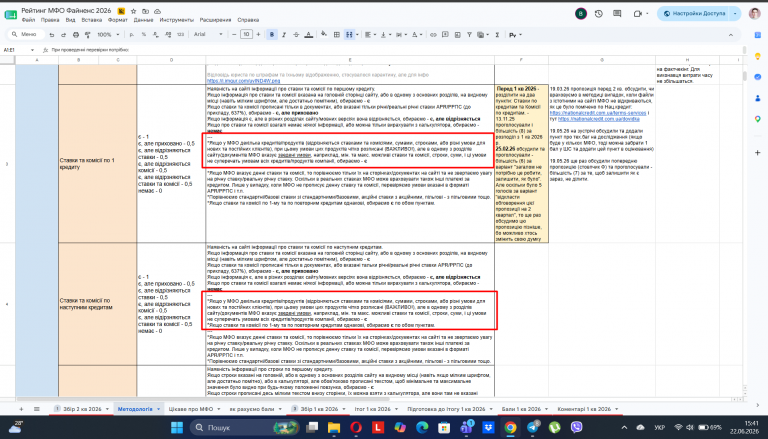The width and height of the screenshot is (768, 439).
Task: Format the selection as percent
Action: tap(144, 35)
